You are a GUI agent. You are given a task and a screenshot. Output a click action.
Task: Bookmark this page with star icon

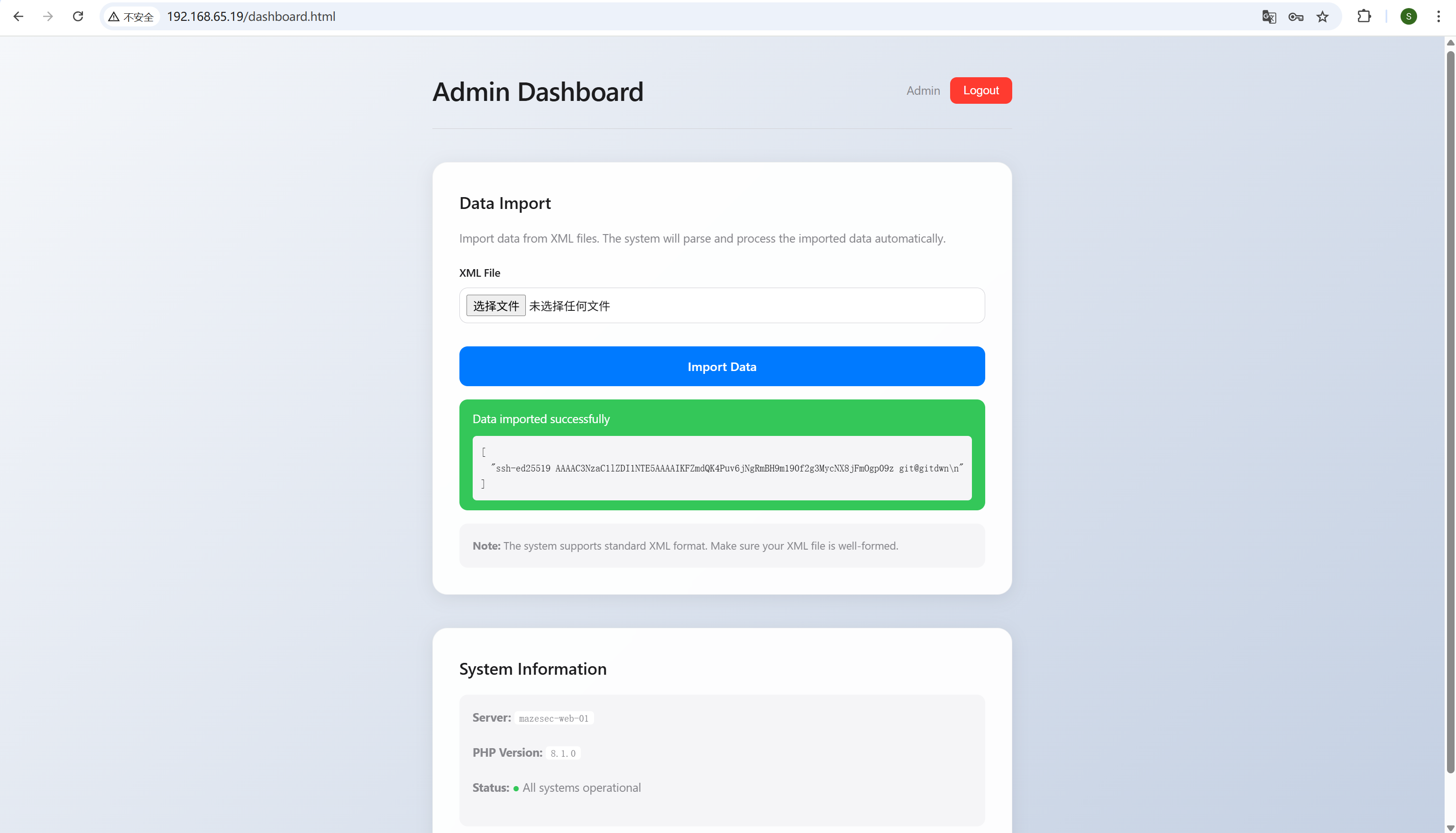pyautogui.click(x=1322, y=17)
